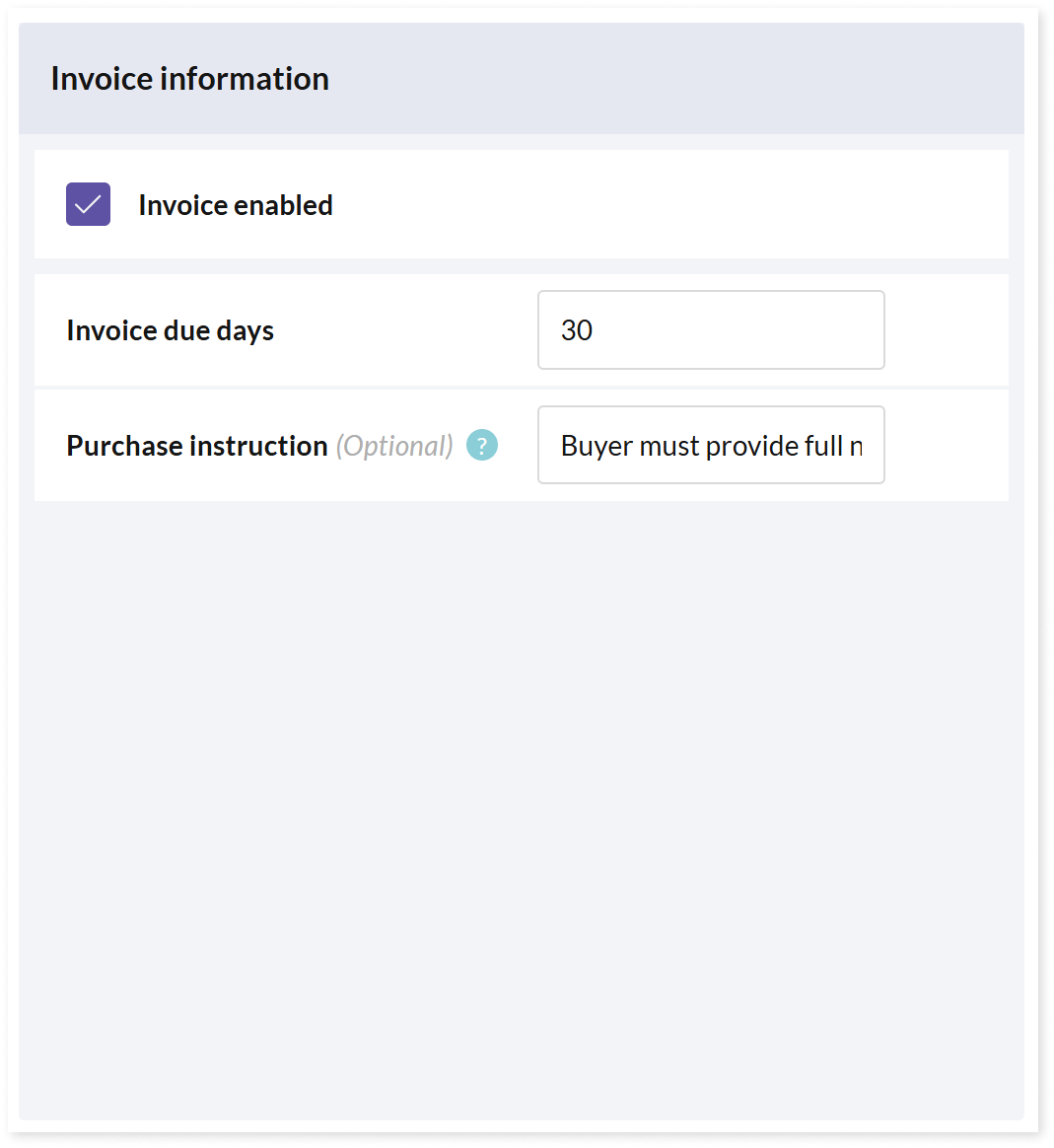Click the Invoice due days label
This screenshot has width=1054, height=1148.
pos(170,331)
